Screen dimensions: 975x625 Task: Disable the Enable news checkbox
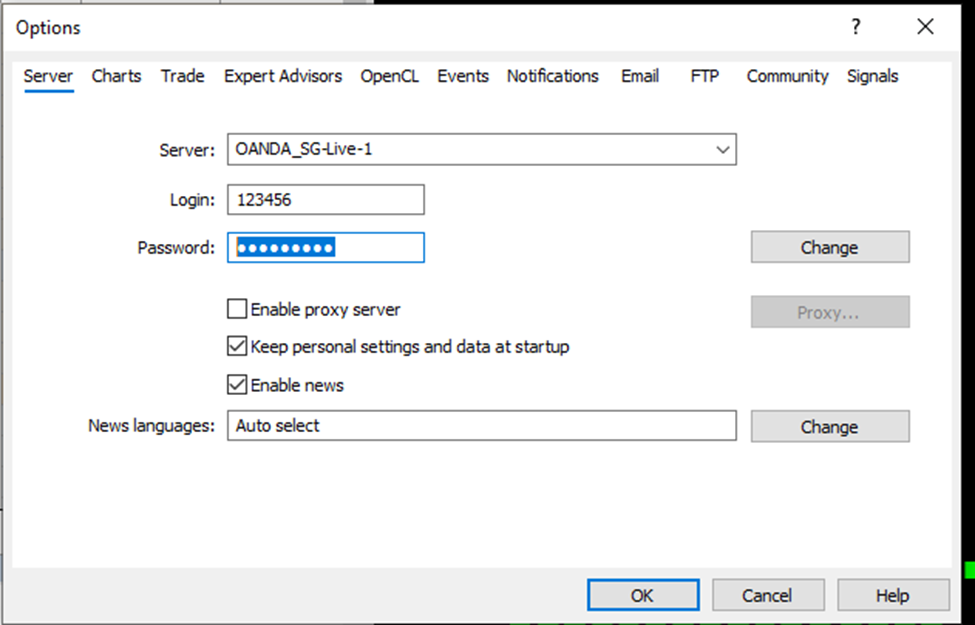[237, 385]
